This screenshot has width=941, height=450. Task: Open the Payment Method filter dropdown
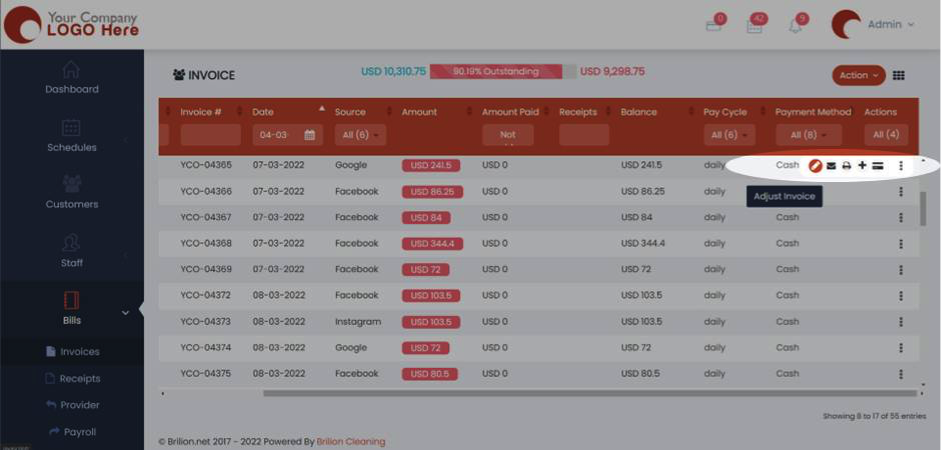(809, 135)
